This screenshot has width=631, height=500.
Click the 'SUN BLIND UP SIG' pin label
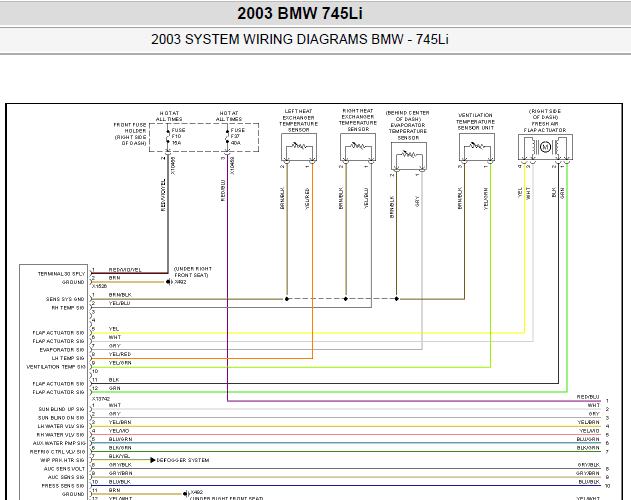[61, 409]
